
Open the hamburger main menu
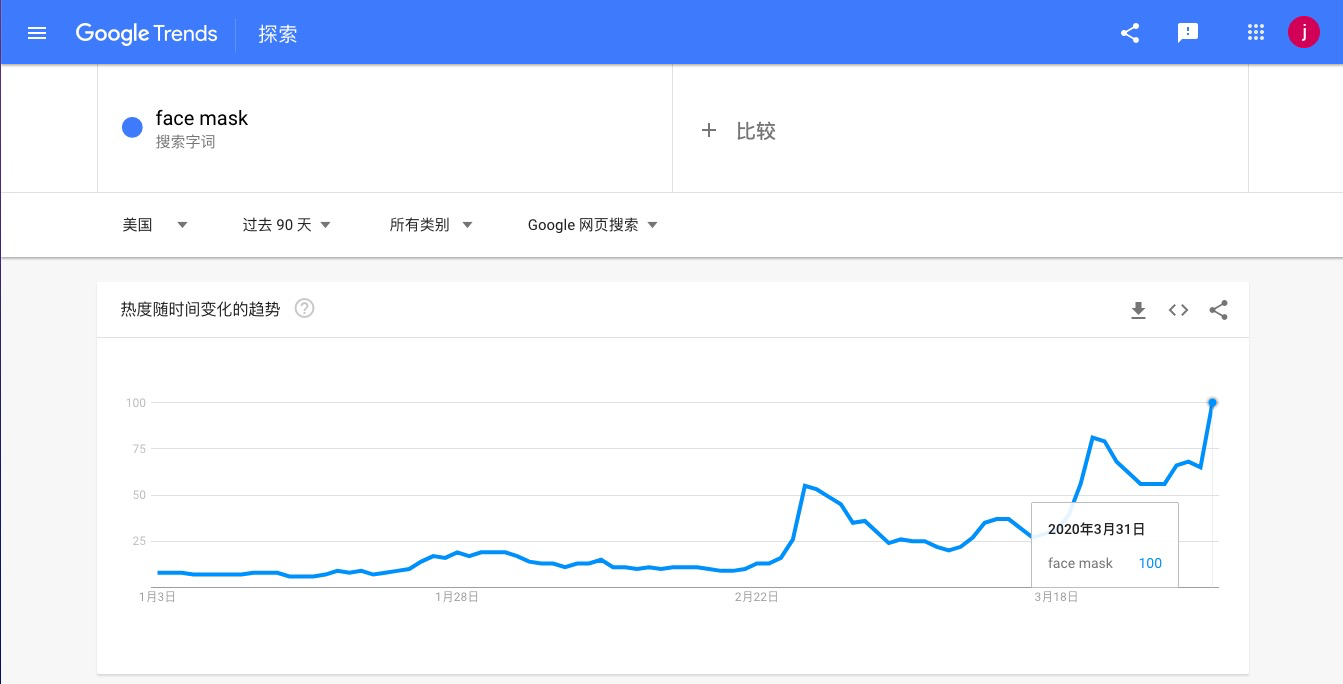pyautogui.click(x=37, y=33)
